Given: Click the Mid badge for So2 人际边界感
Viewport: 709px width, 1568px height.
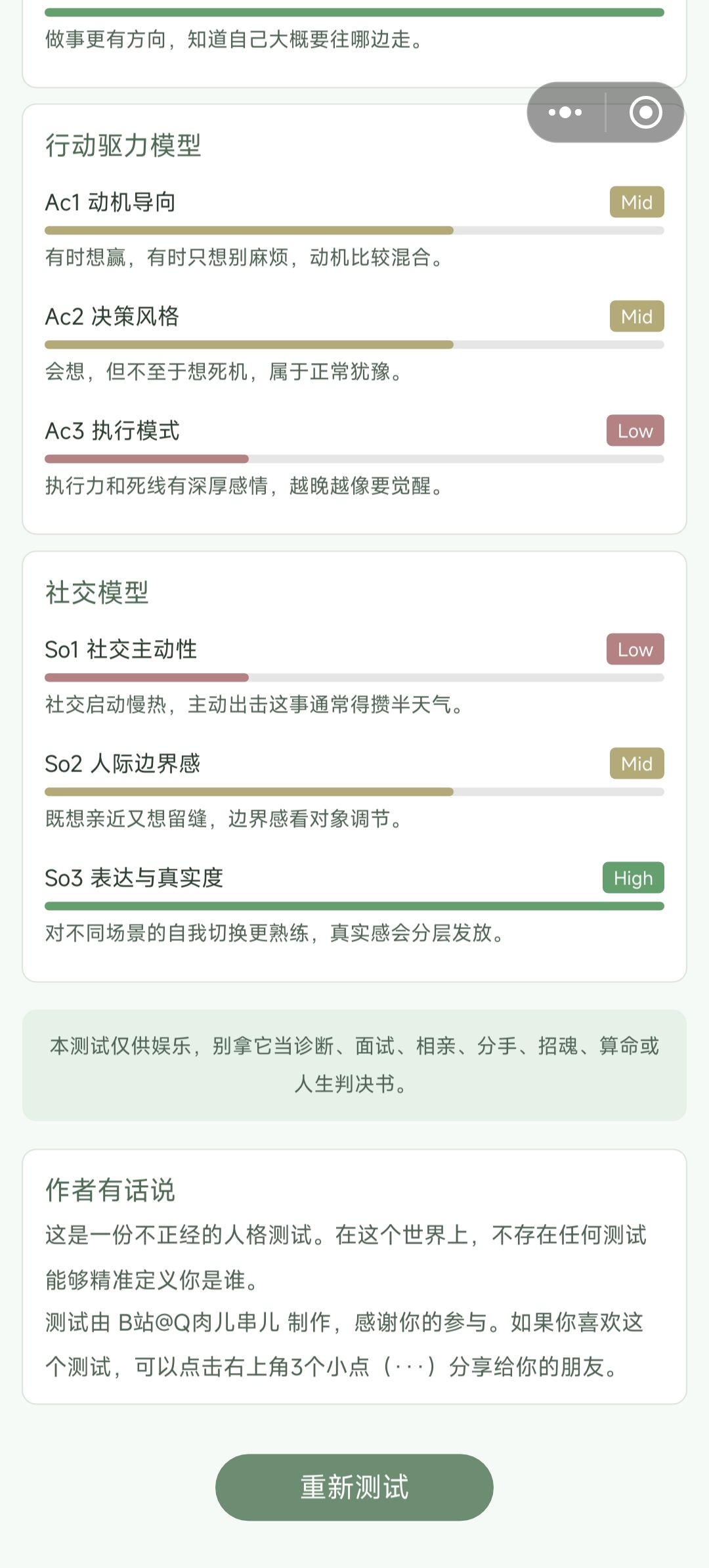Looking at the screenshot, I should point(637,764).
